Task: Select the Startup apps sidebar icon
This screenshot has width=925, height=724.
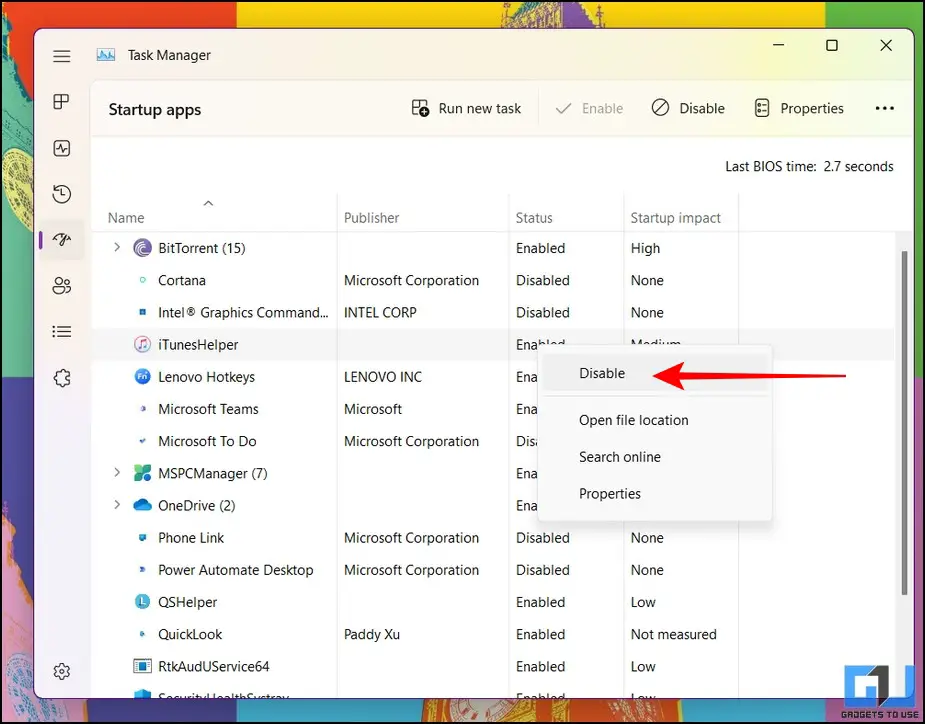Action: (61, 240)
